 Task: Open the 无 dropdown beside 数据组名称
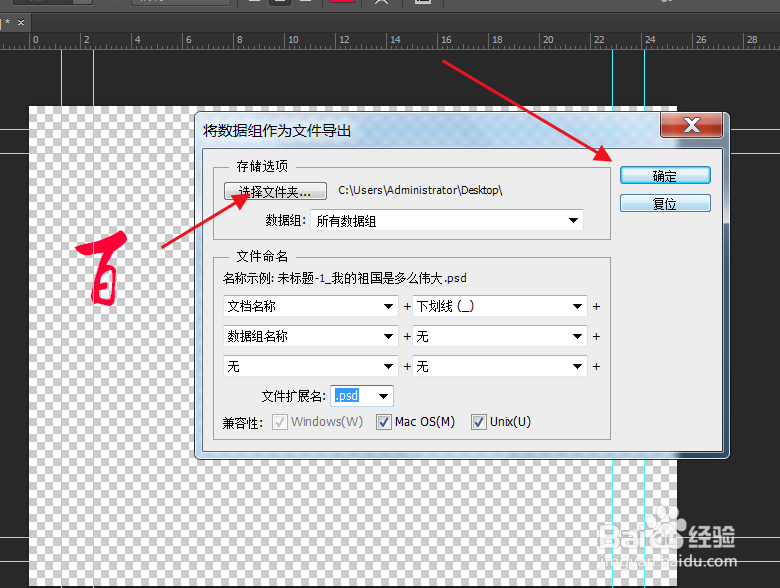[500, 336]
